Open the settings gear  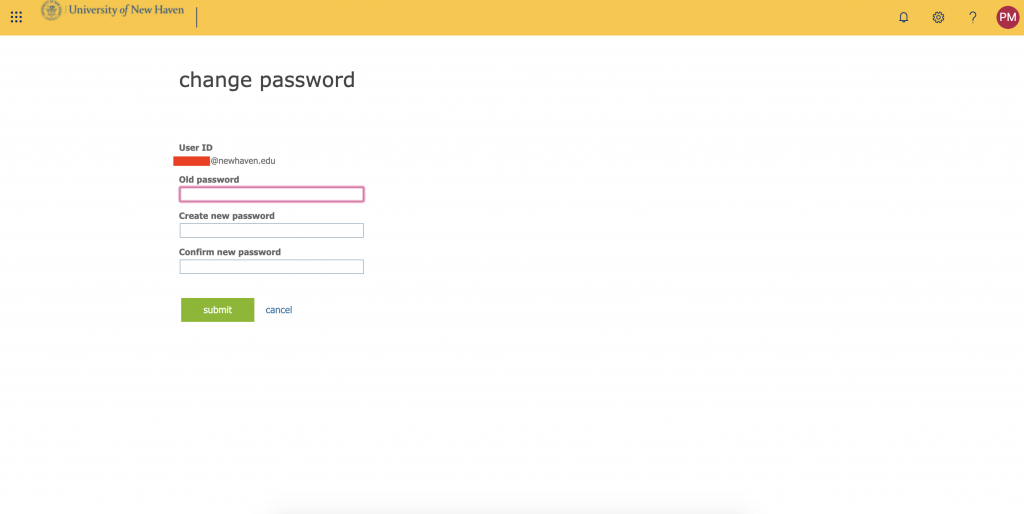pyautogui.click(x=938, y=17)
